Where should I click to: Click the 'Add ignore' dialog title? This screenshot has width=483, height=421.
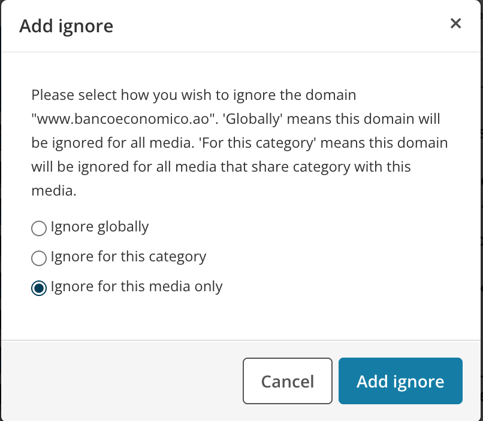(66, 26)
